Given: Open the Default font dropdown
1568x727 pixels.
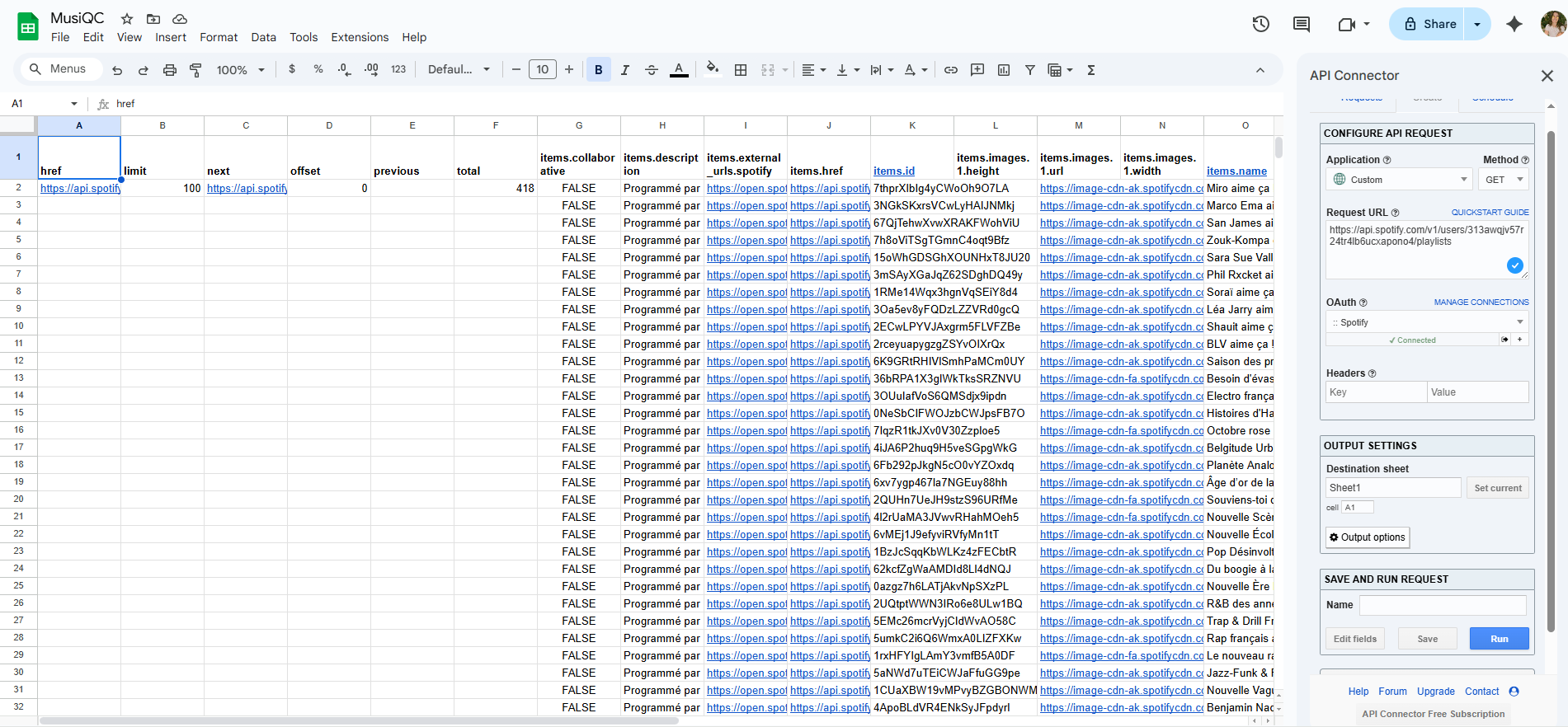Looking at the screenshot, I should coord(459,70).
